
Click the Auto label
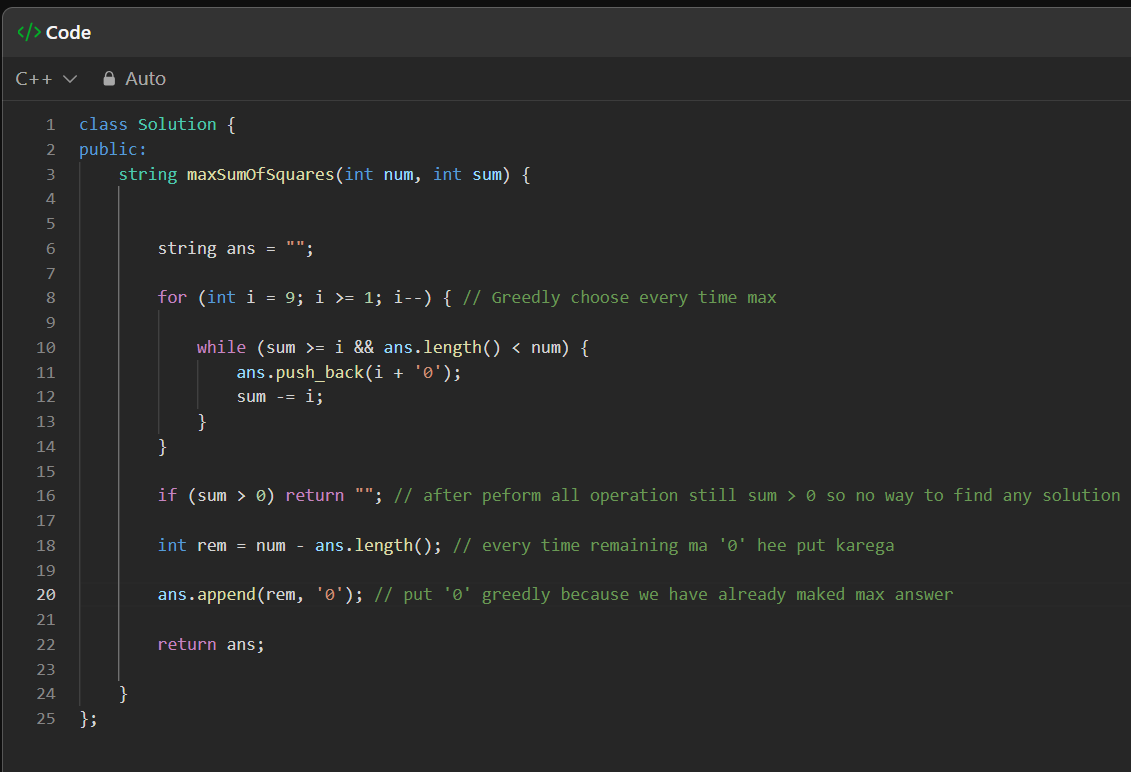[x=146, y=79]
